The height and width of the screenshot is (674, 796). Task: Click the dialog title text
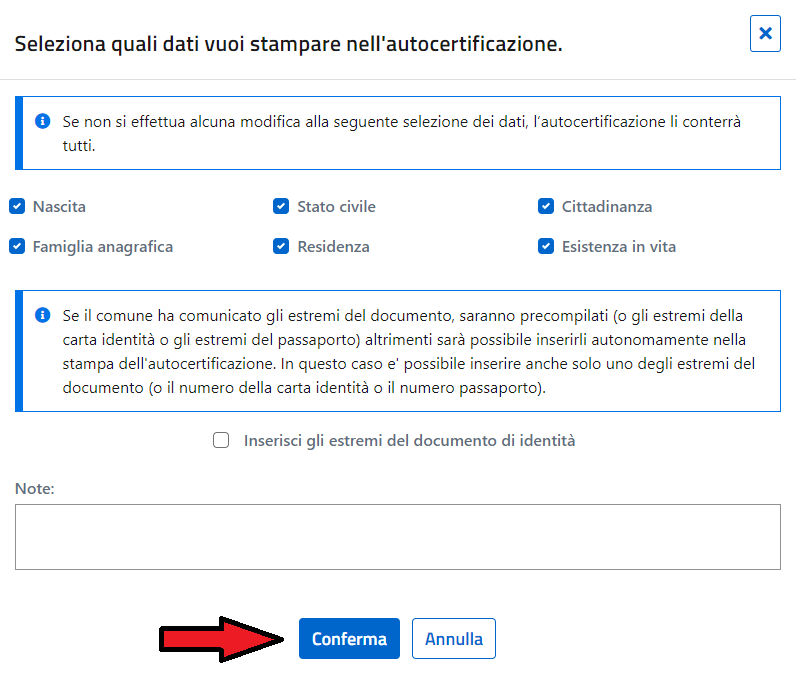[x=289, y=44]
